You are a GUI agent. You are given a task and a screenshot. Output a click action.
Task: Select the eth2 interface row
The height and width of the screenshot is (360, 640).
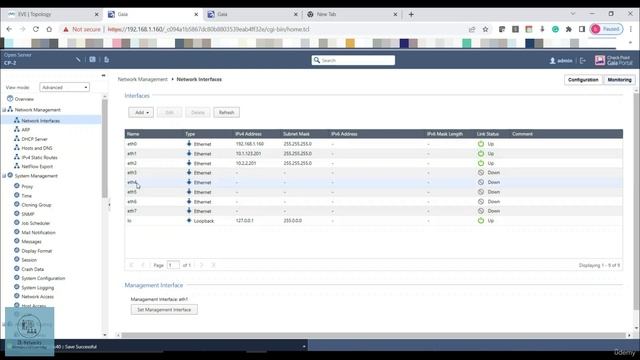pos(373,163)
